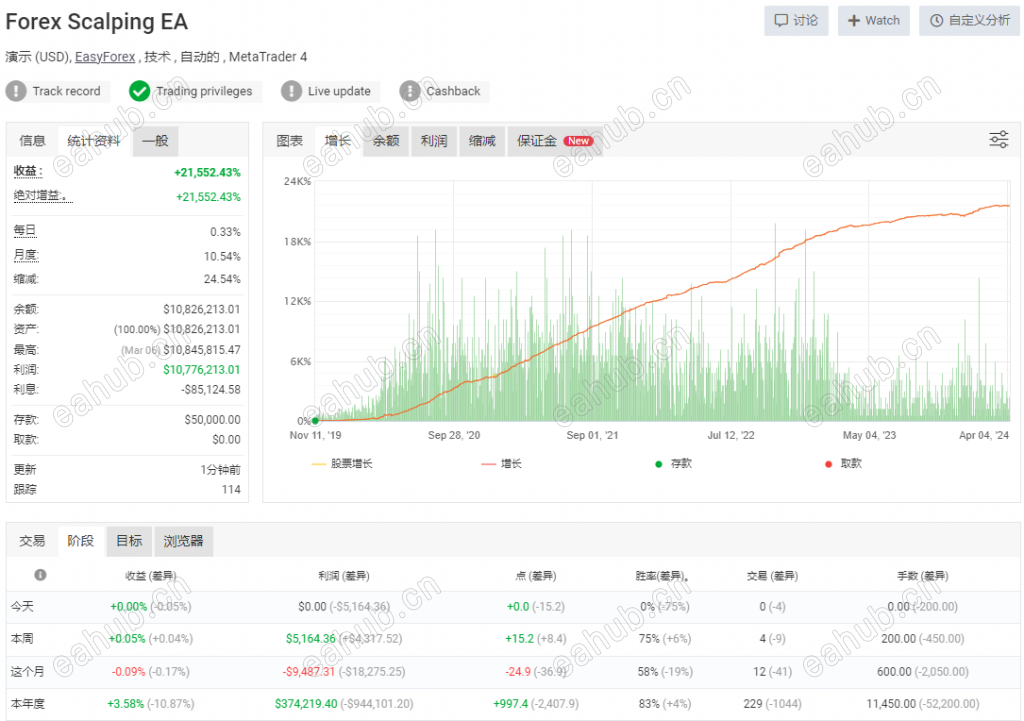Click the Watch button
The image size is (1024, 721).
tap(874, 21)
